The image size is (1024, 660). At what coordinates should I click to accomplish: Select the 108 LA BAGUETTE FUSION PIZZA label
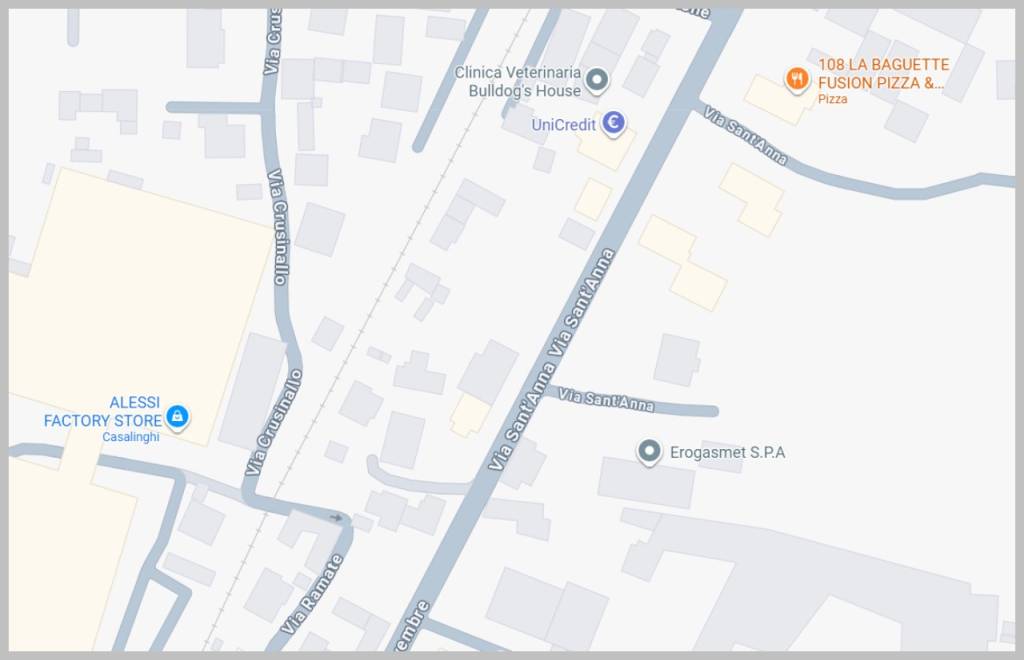point(882,74)
